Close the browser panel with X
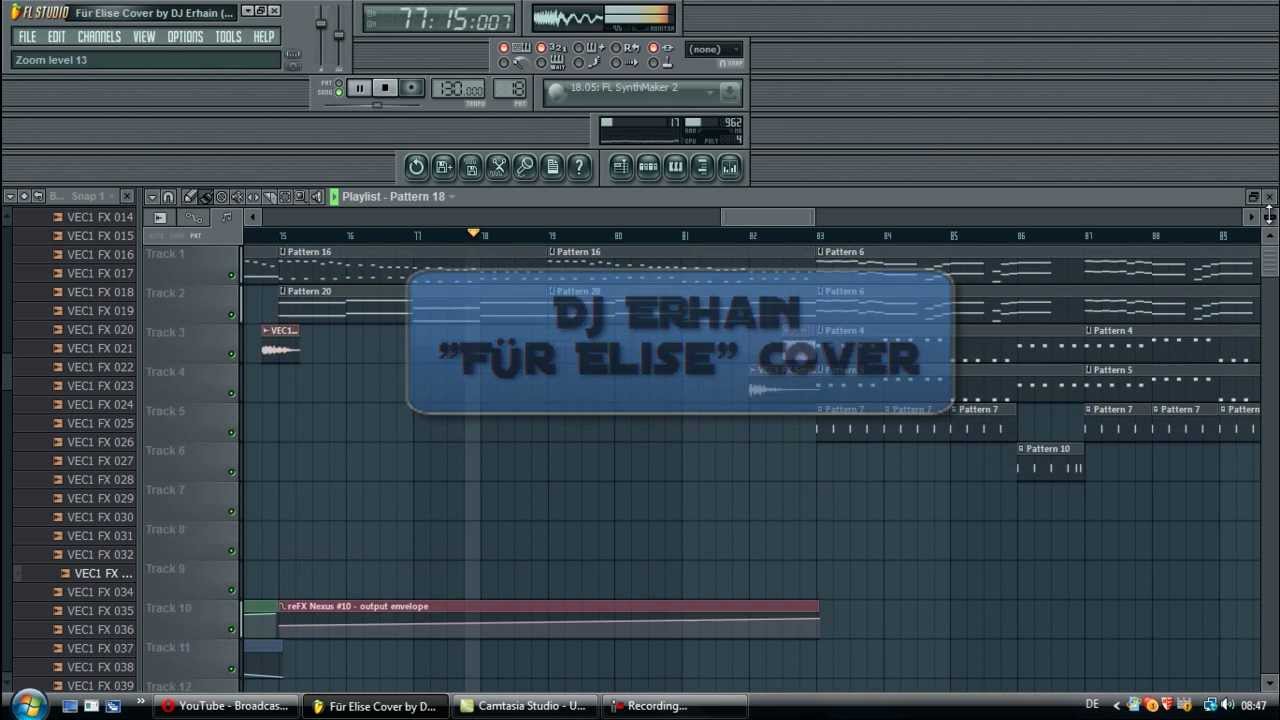Screen dimensions: 1280x720 tap(127, 196)
